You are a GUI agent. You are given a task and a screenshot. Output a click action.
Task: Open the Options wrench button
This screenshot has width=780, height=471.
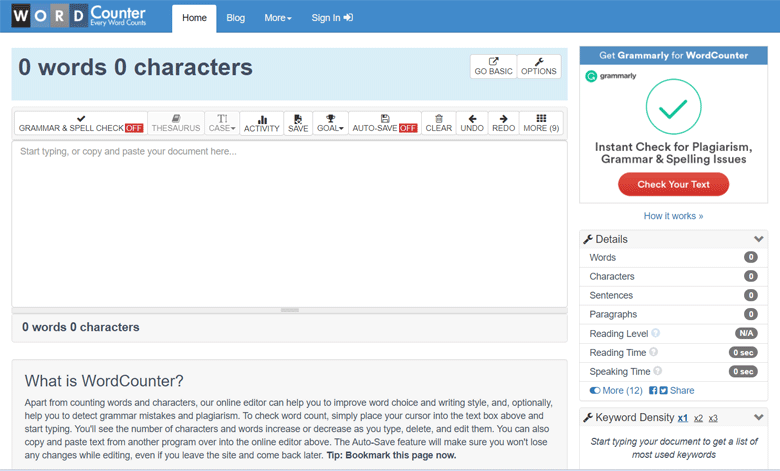539,66
